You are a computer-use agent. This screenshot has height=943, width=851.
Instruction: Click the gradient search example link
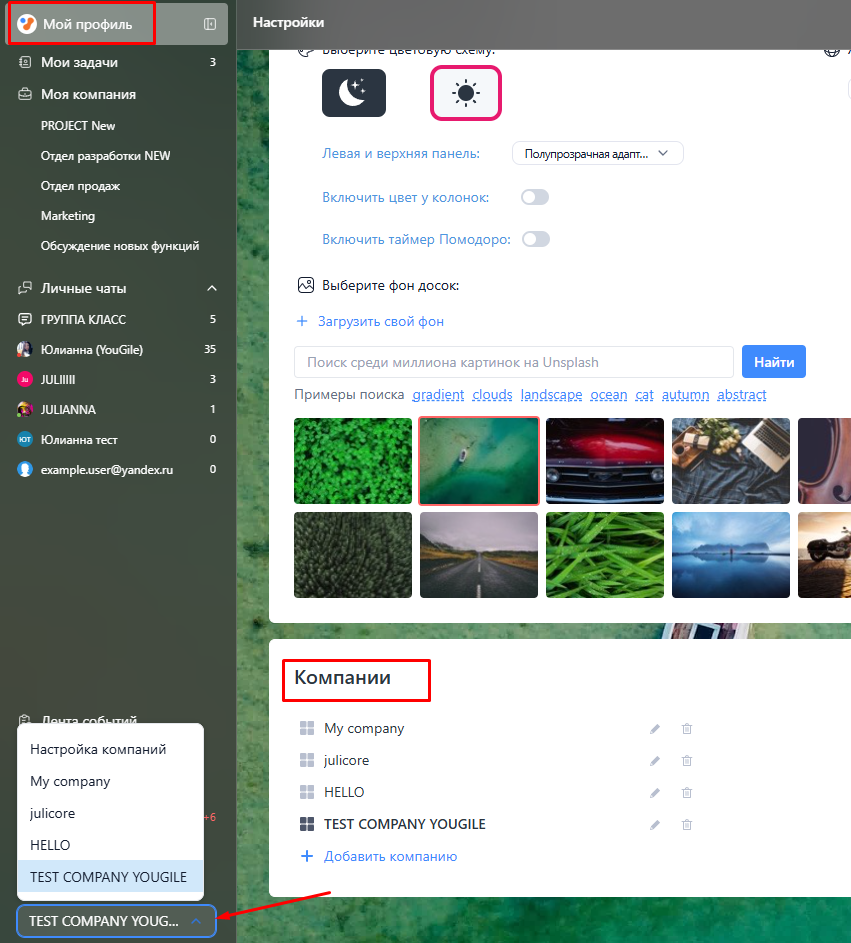tap(438, 395)
